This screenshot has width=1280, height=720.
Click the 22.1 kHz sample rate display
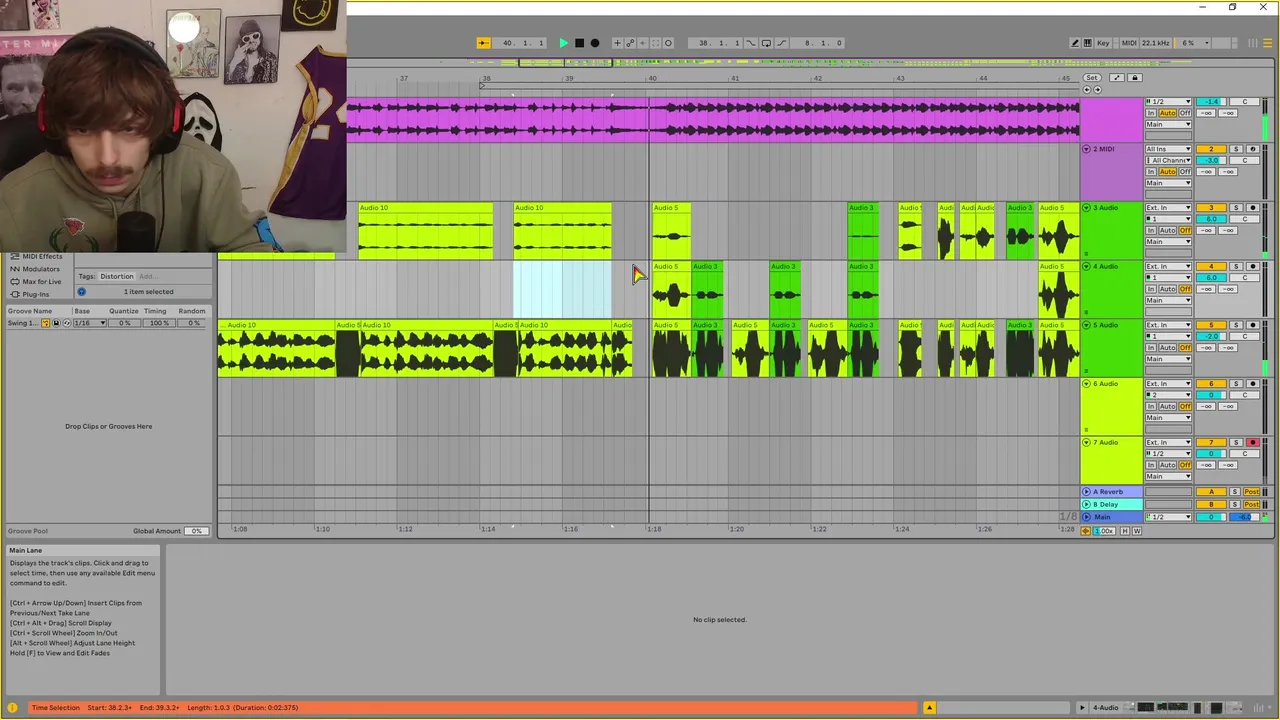click(x=1155, y=43)
